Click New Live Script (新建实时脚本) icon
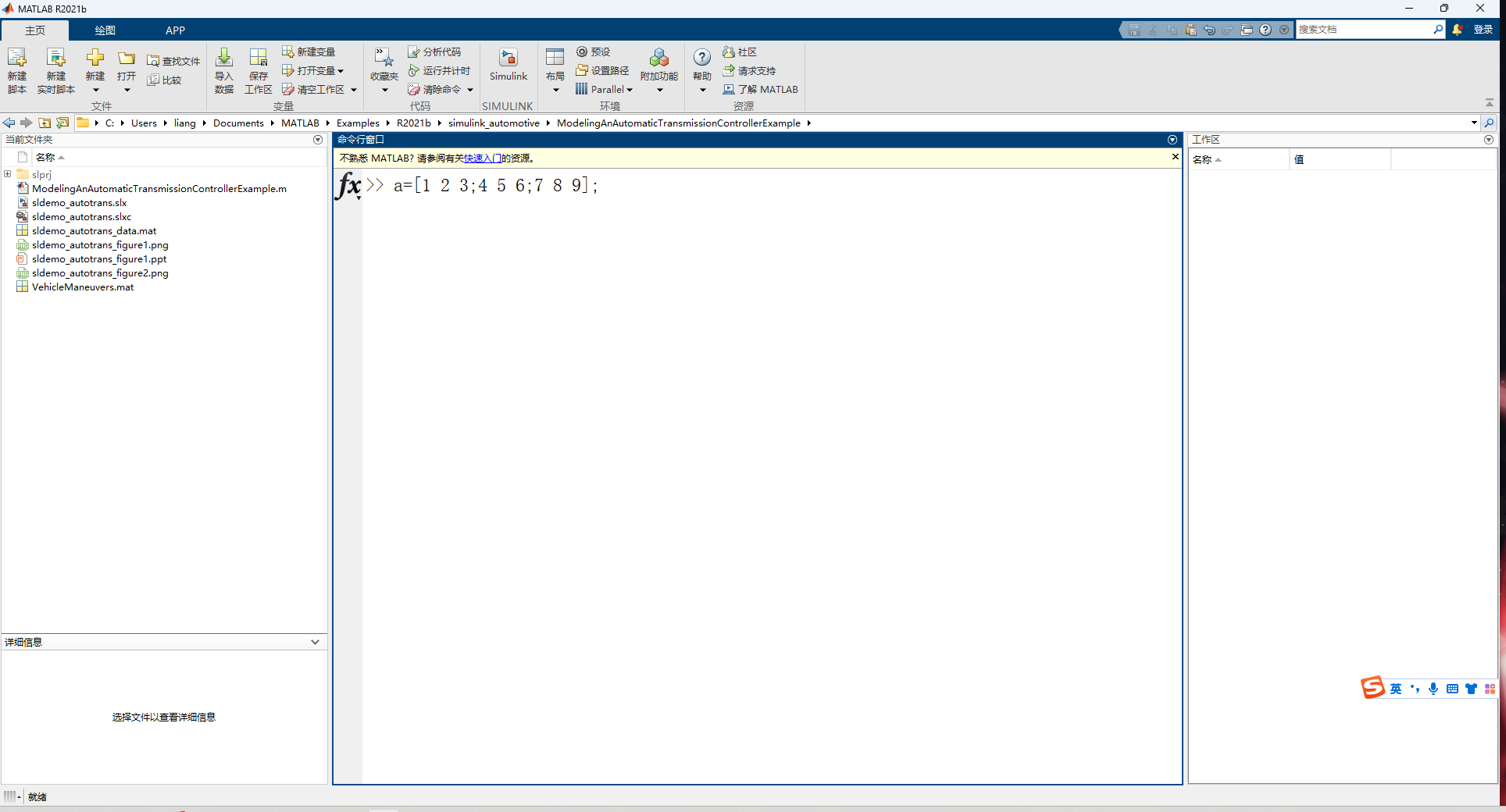Viewport: 1506px width, 812px height. tap(55, 59)
